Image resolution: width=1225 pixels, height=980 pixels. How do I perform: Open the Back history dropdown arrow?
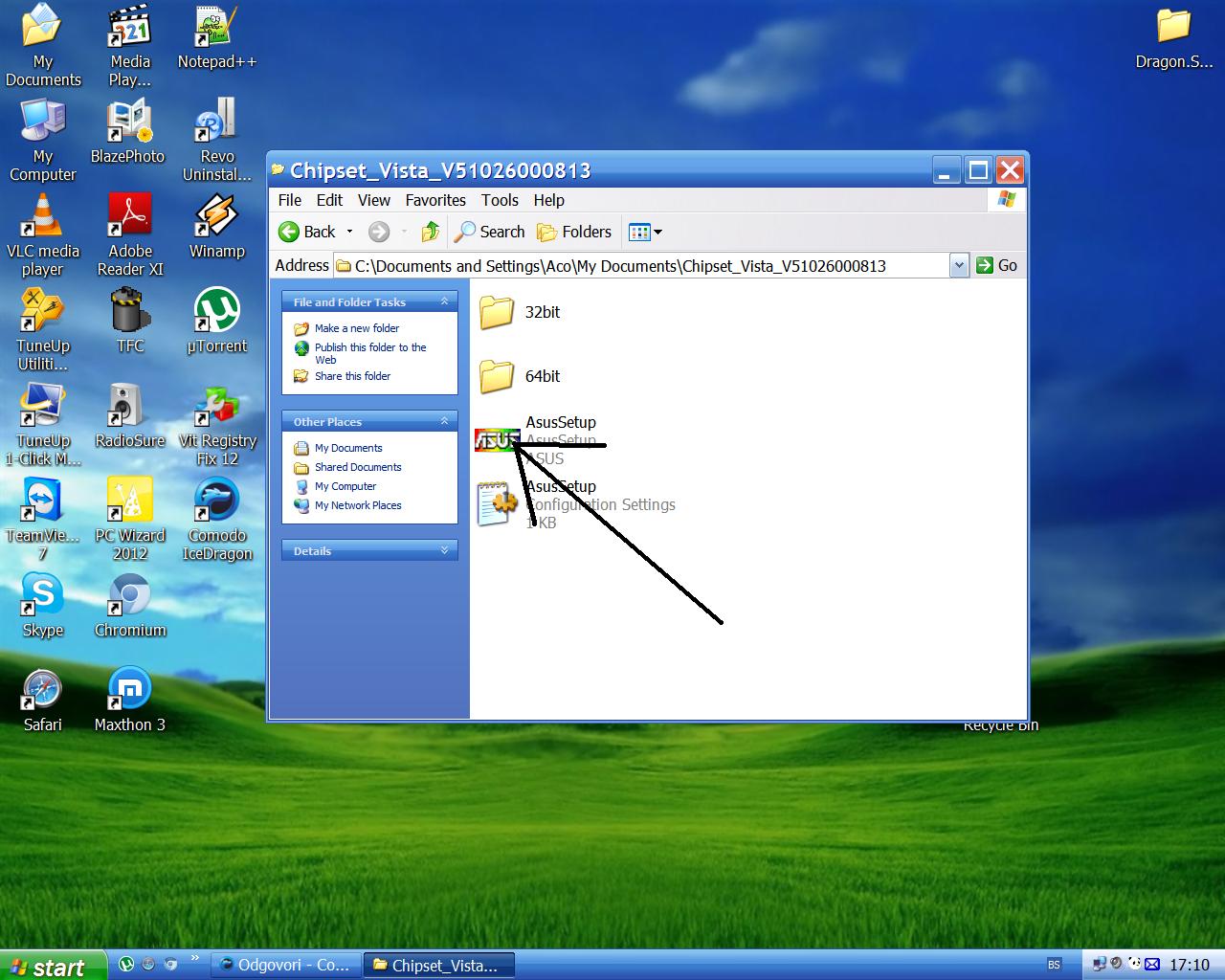pos(349,232)
